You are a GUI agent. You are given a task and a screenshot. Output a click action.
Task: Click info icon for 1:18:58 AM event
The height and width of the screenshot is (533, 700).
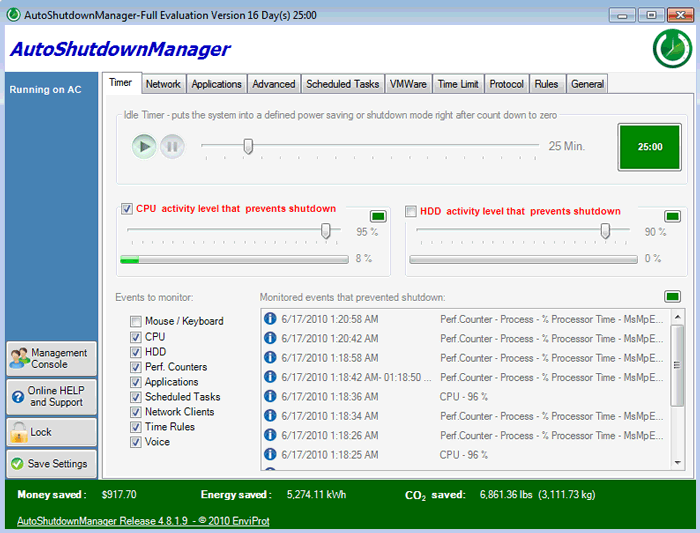coord(270,357)
